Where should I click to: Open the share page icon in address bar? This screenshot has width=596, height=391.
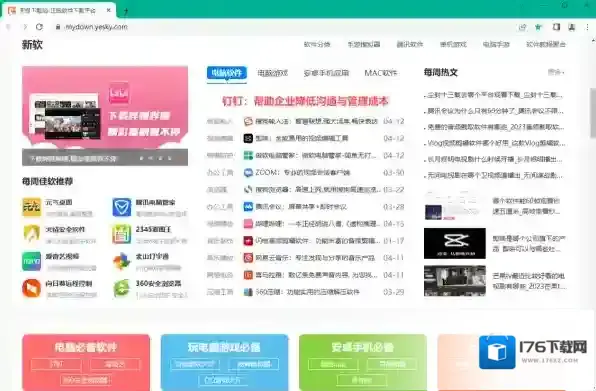tap(523, 27)
